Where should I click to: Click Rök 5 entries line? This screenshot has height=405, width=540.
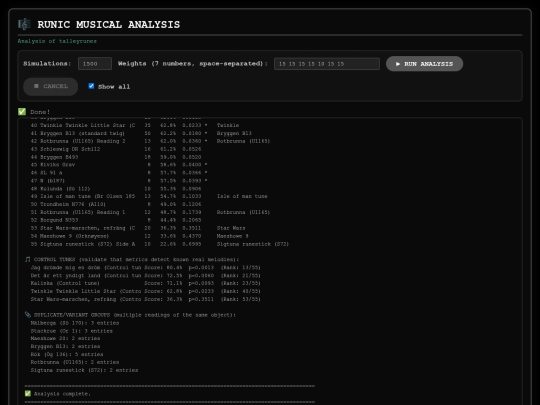click(67, 354)
